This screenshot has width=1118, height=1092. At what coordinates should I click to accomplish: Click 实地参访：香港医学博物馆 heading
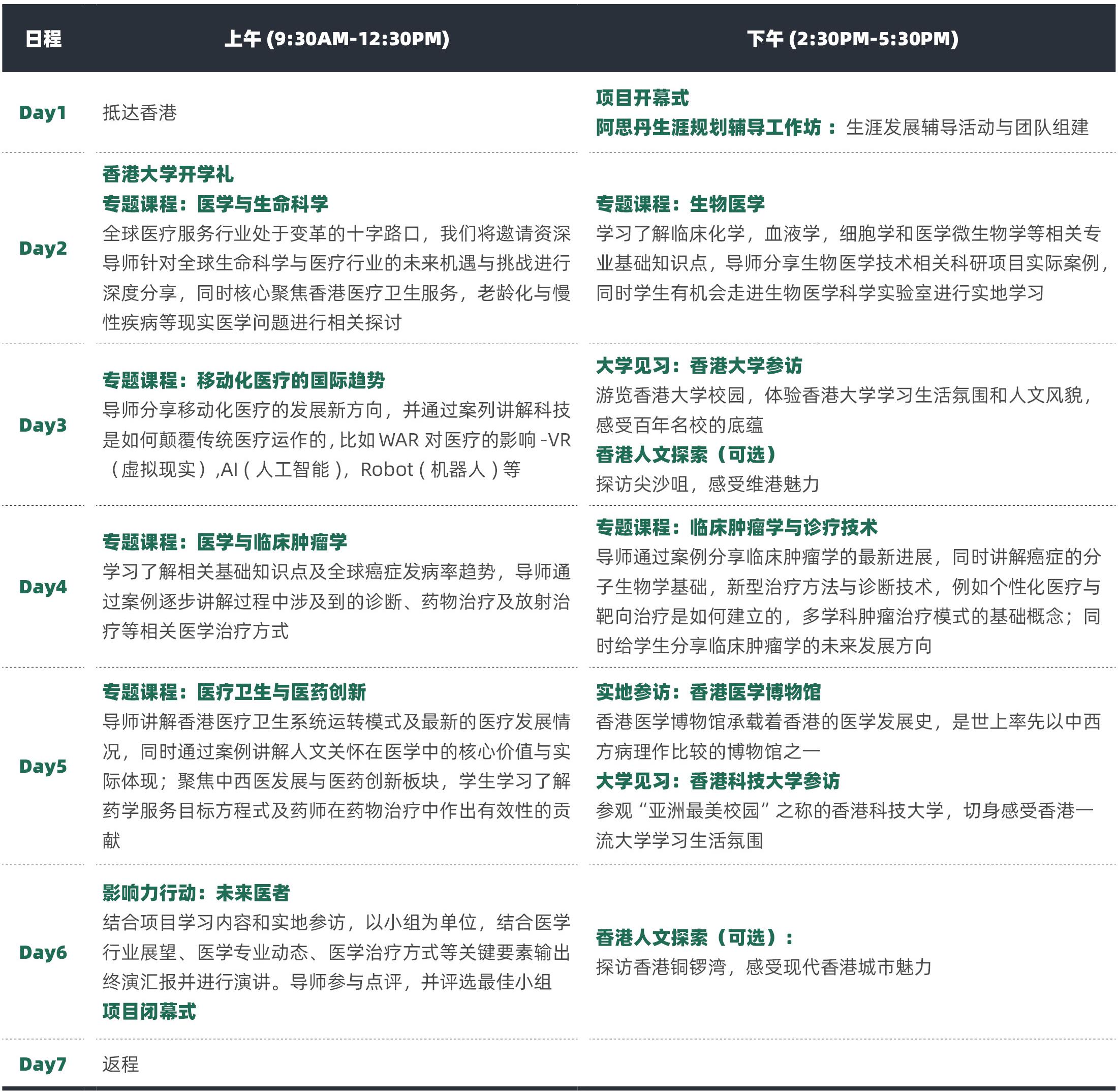pos(708,692)
